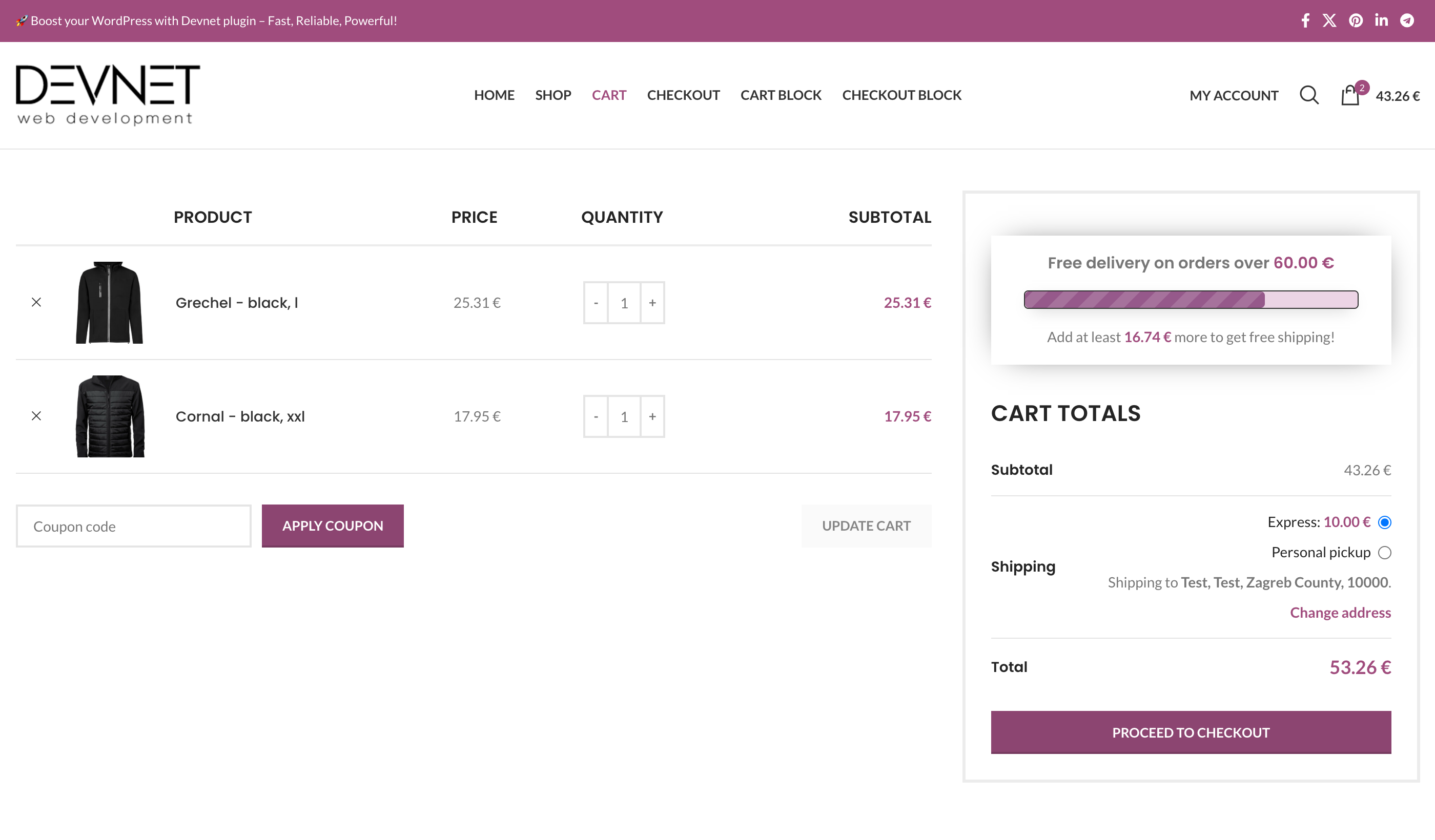The width and height of the screenshot is (1435, 840).
Task: Focus the Coupon code input field
Action: point(133,526)
